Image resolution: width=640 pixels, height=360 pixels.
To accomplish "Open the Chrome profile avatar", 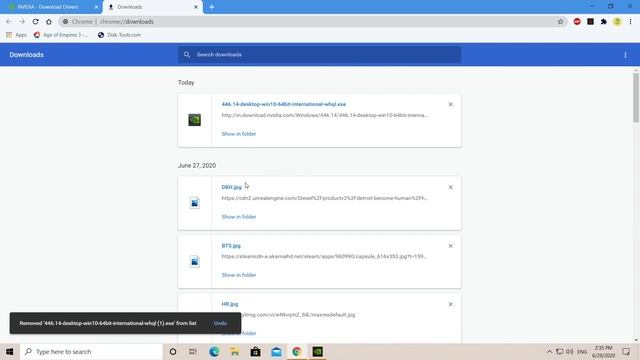I will click(x=617, y=22).
